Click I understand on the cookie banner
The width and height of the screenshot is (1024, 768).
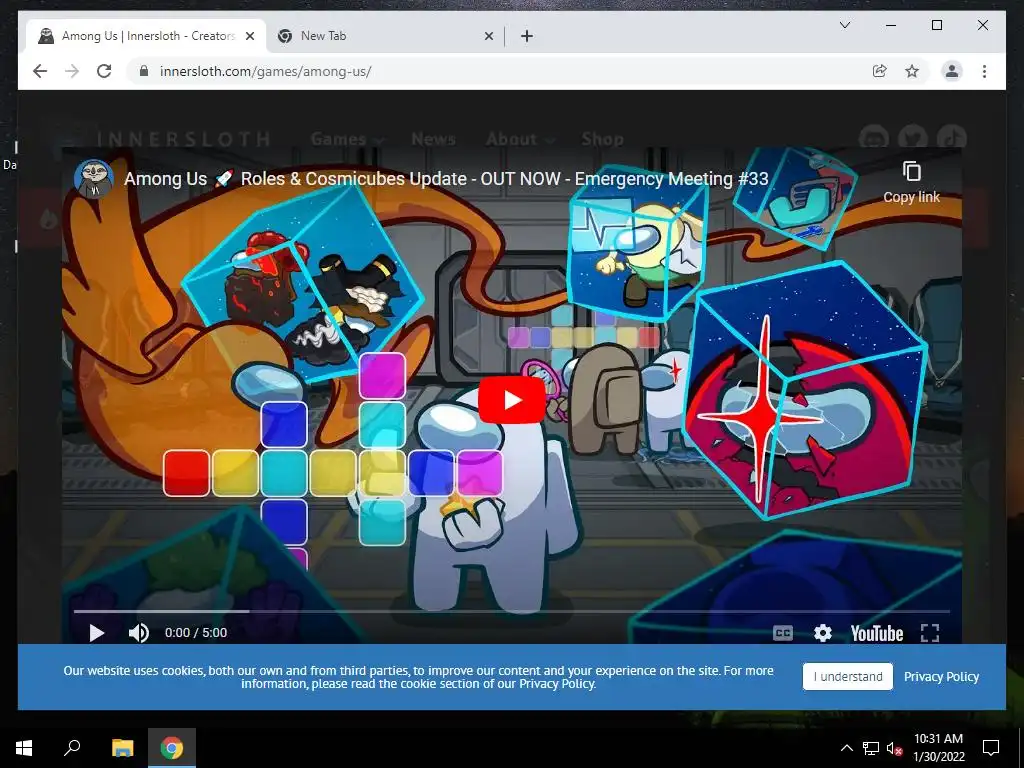point(848,677)
